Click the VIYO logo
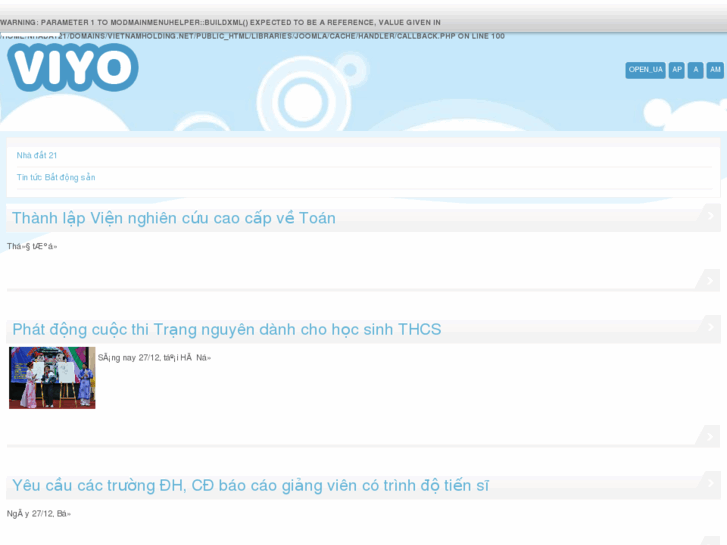 [73, 67]
